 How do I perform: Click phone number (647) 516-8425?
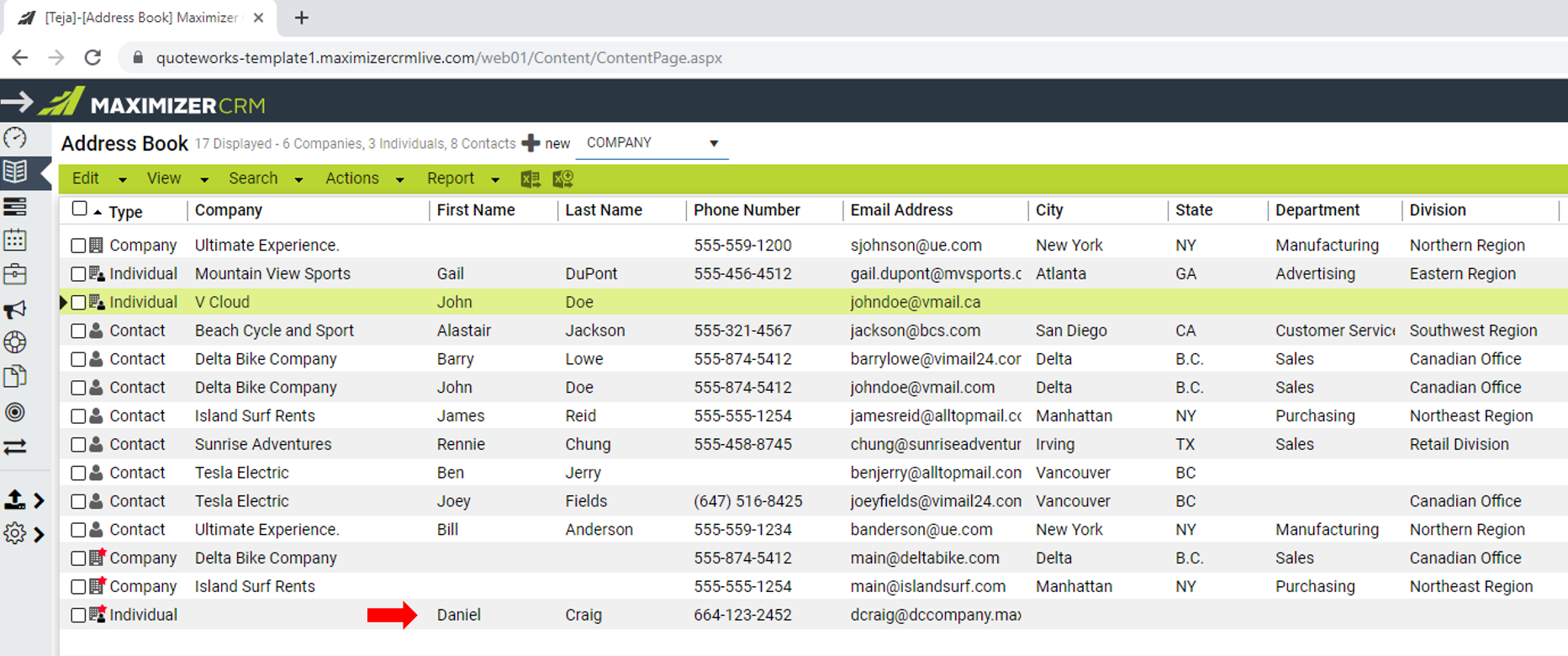748,501
